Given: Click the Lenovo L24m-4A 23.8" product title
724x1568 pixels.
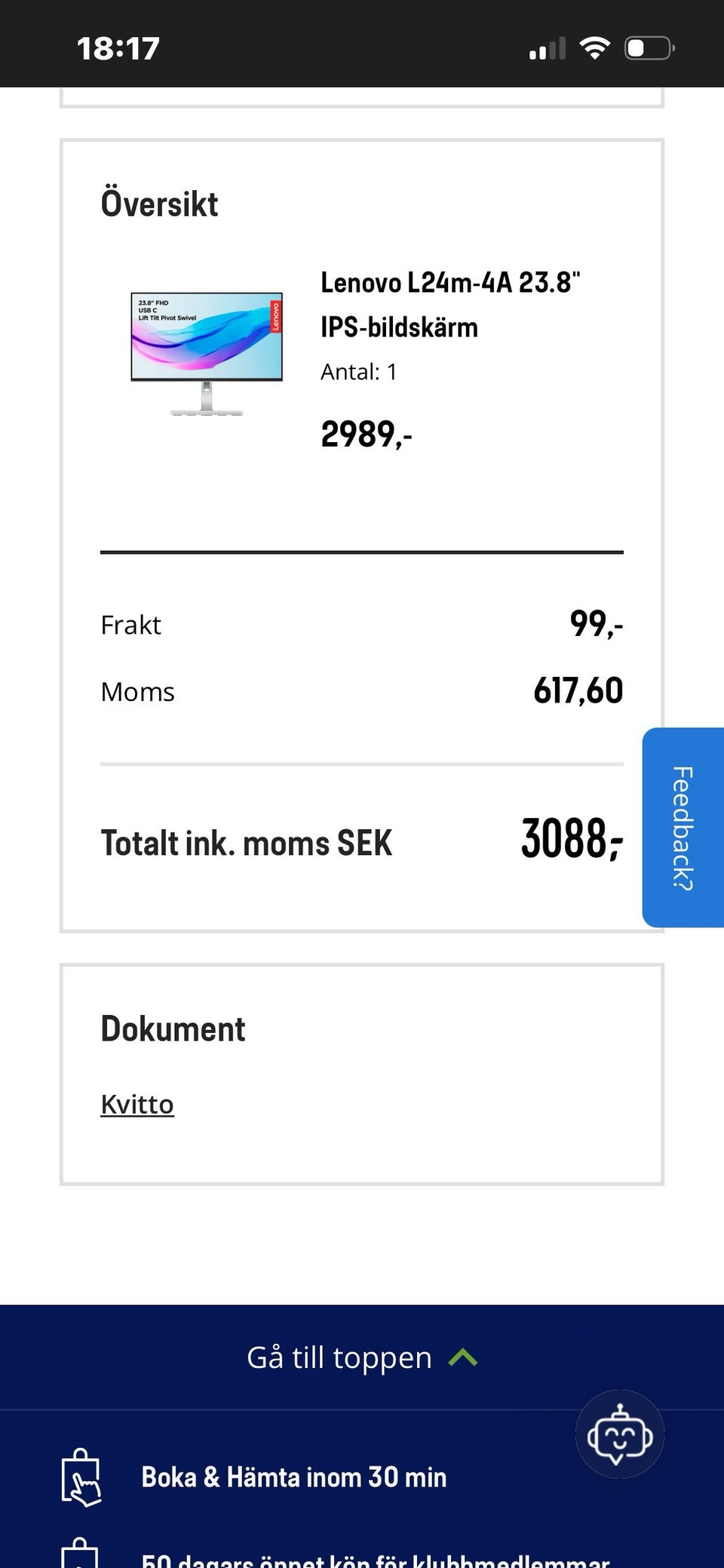Looking at the screenshot, I should tap(450, 305).
